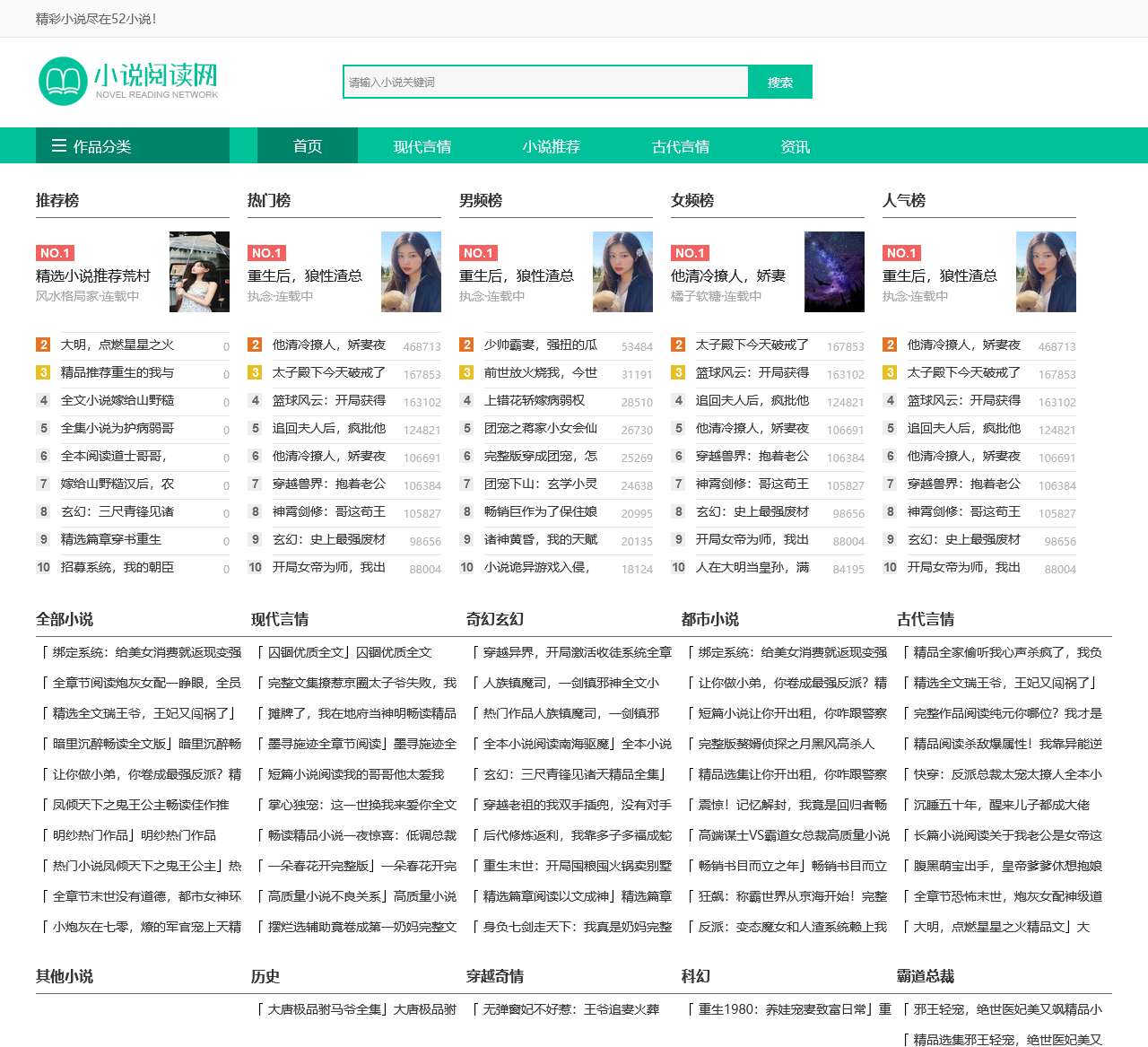
Task: Open 少帅霸妻，强扭的瓜 in 男频榜
Action: pos(540,345)
